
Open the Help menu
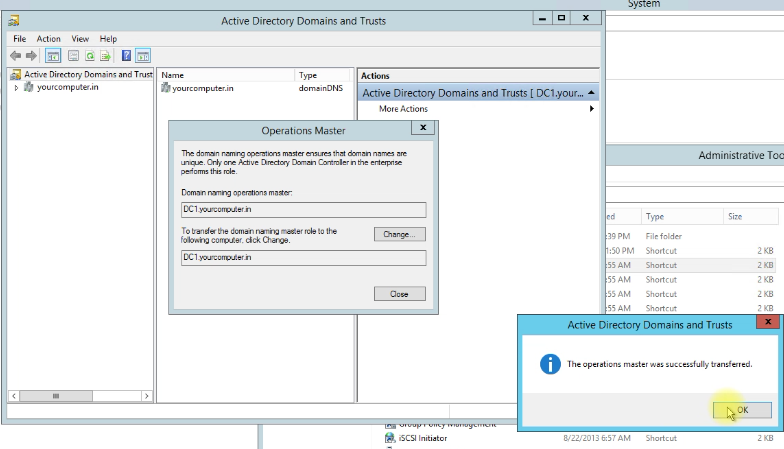[x=108, y=38]
